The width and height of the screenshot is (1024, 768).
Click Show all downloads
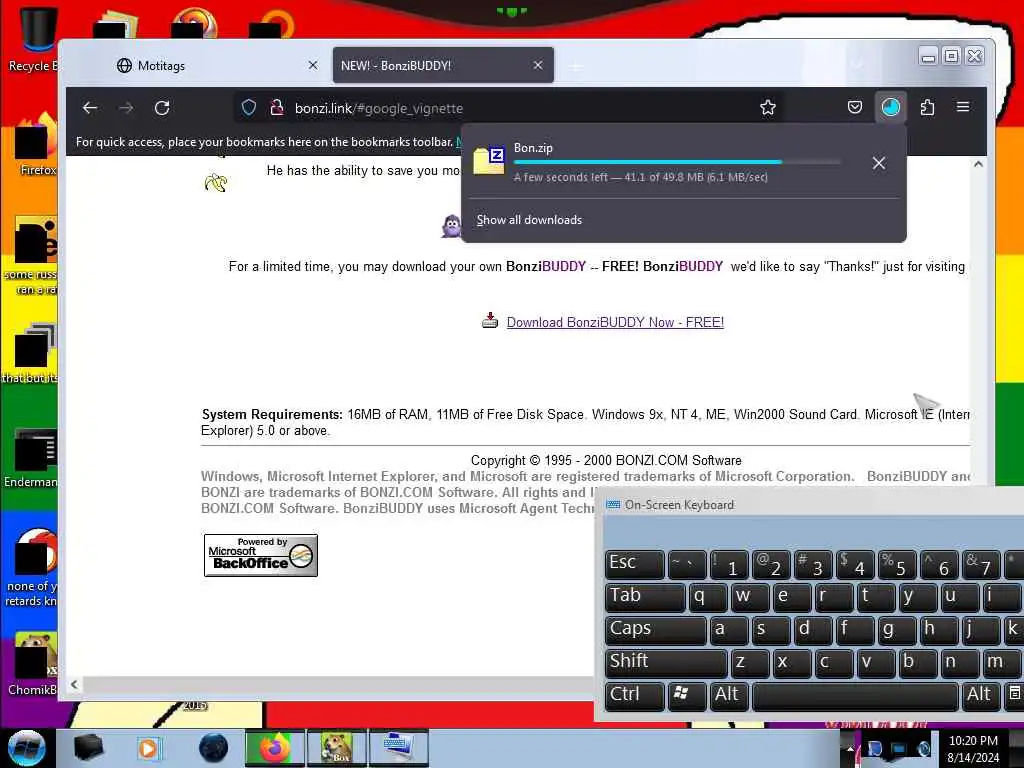[x=529, y=220]
